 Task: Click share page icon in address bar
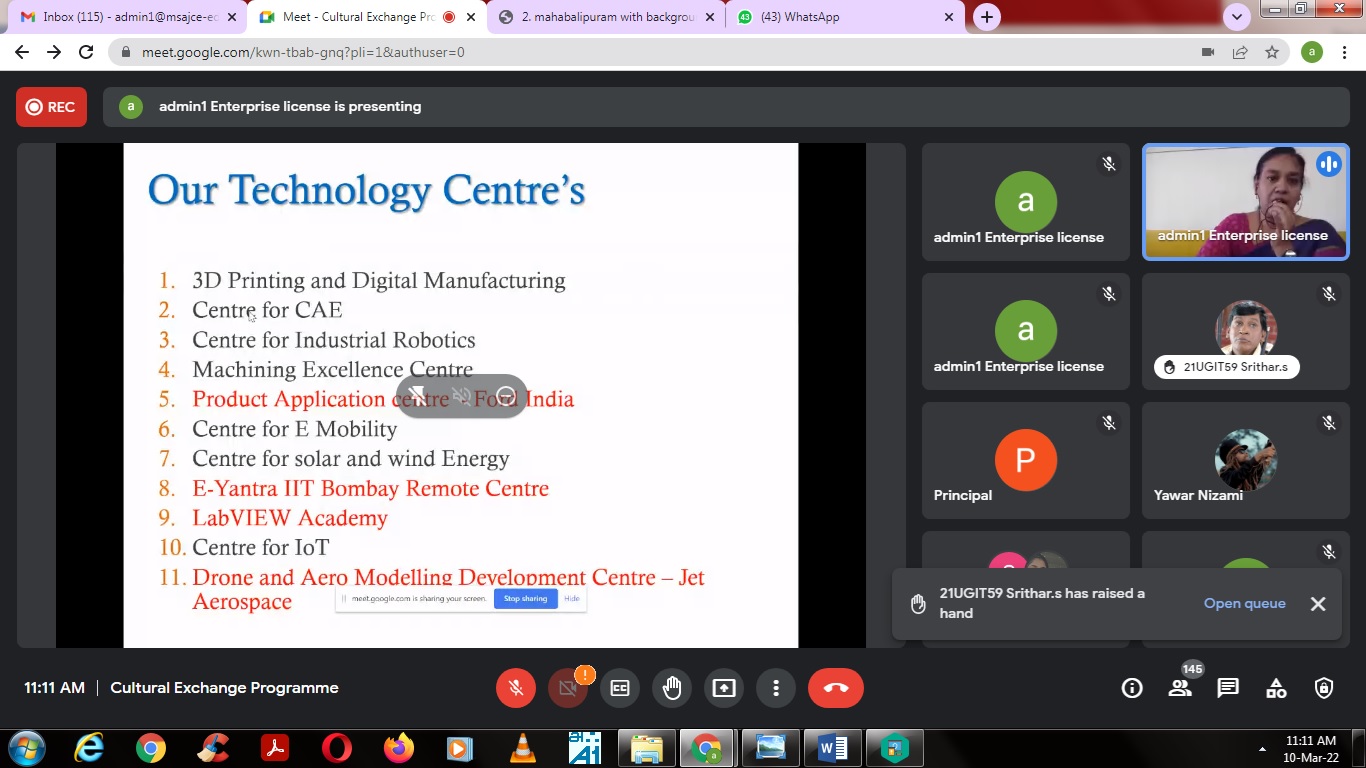(1240, 52)
